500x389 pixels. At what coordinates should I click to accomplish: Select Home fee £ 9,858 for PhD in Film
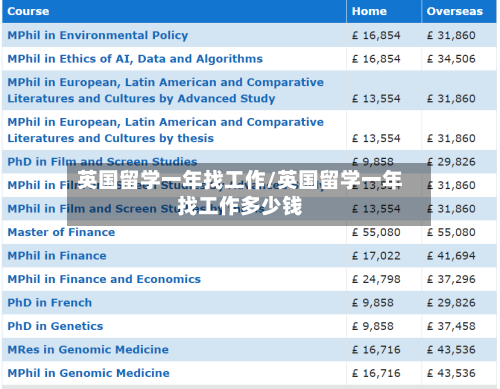click(x=373, y=162)
